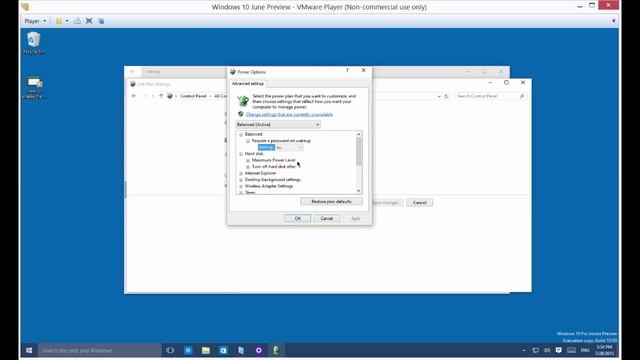Open the Edge browser taskbar icon
640x360 pixels.
tap(188, 350)
